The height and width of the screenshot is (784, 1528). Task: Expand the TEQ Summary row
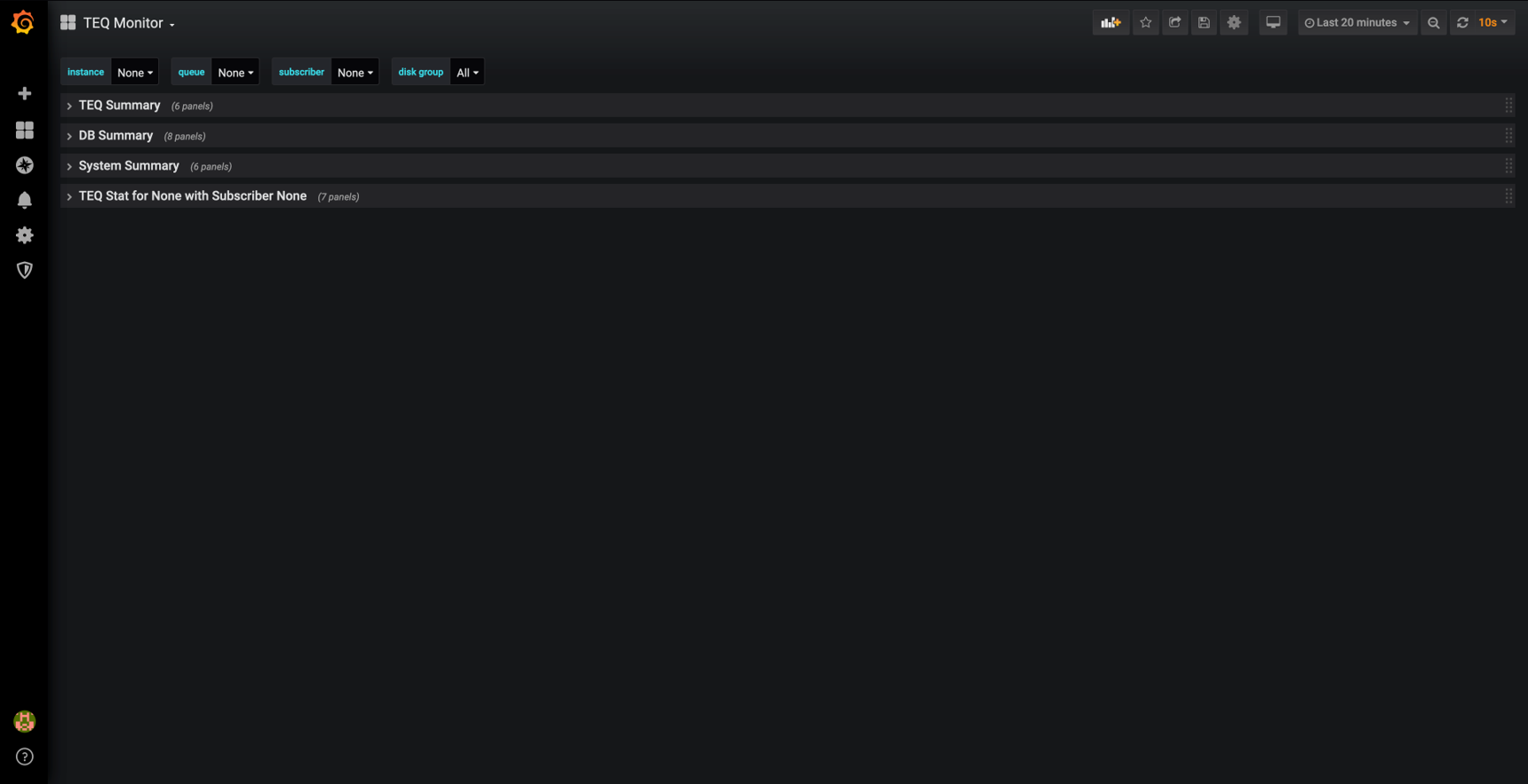(119, 106)
